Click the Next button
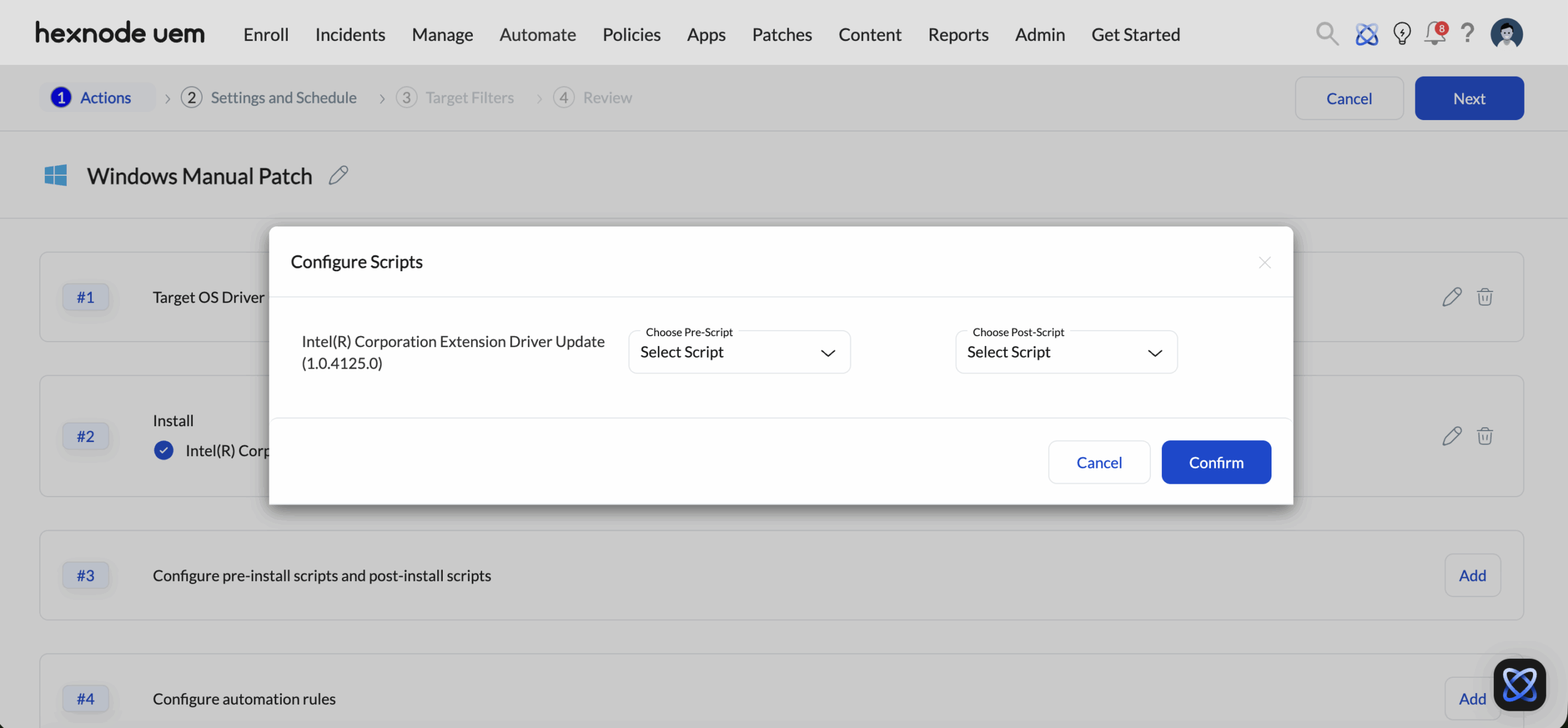Image resolution: width=1568 pixels, height=728 pixels. click(x=1469, y=98)
